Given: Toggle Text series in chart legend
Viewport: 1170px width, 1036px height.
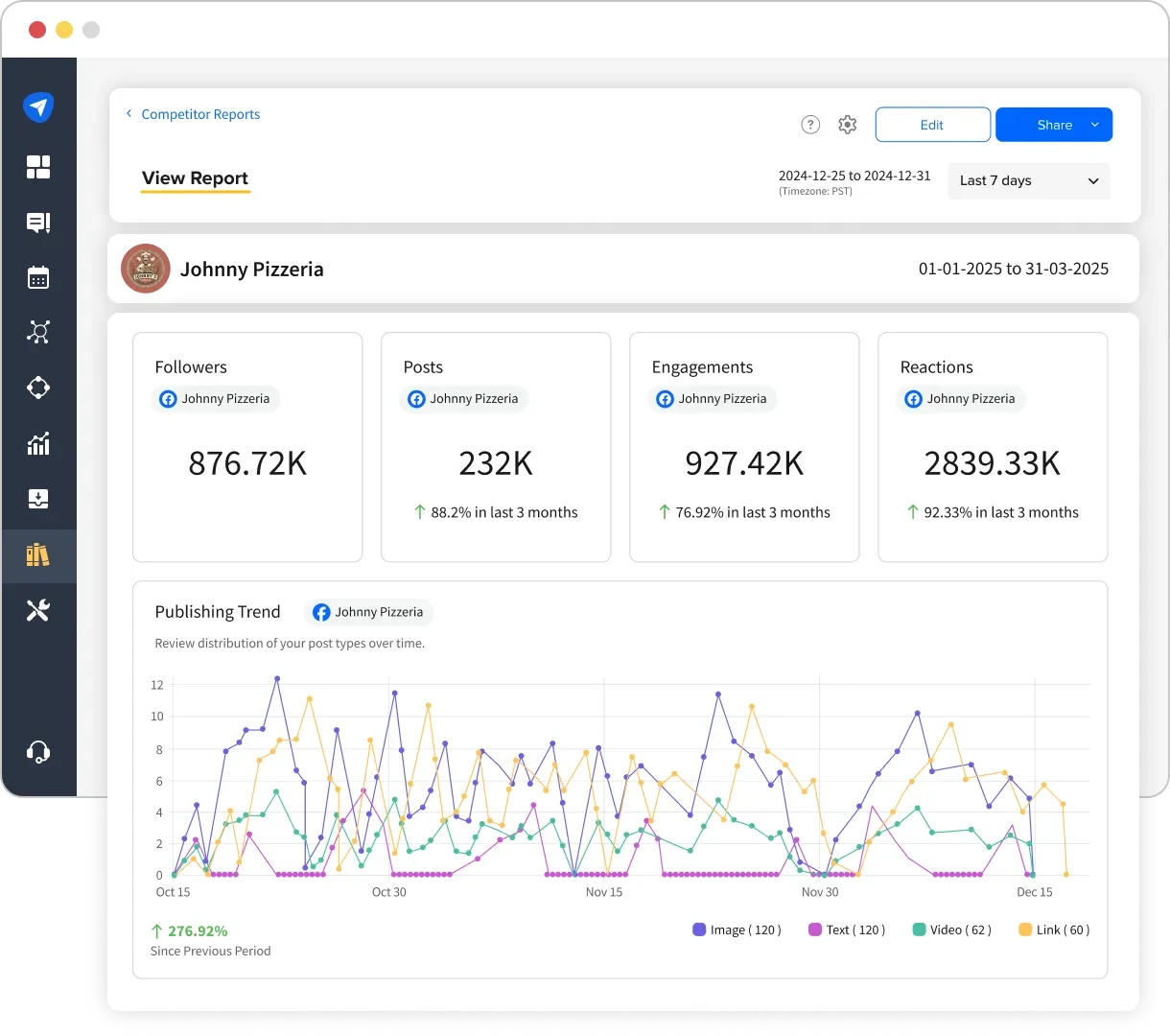Looking at the screenshot, I should [x=847, y=930].
